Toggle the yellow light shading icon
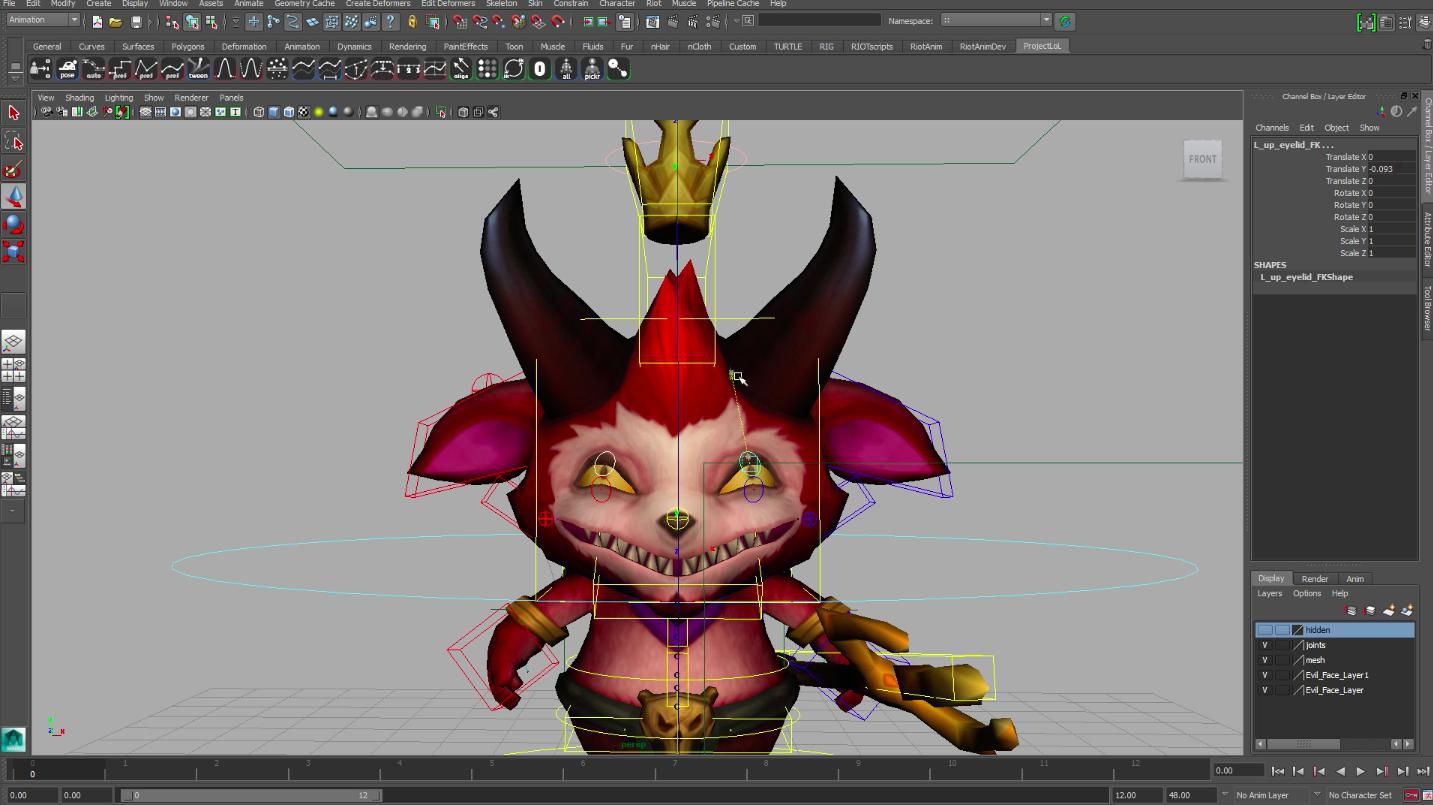The height and width of the screenshot is (805, 1433). (319, 112)
